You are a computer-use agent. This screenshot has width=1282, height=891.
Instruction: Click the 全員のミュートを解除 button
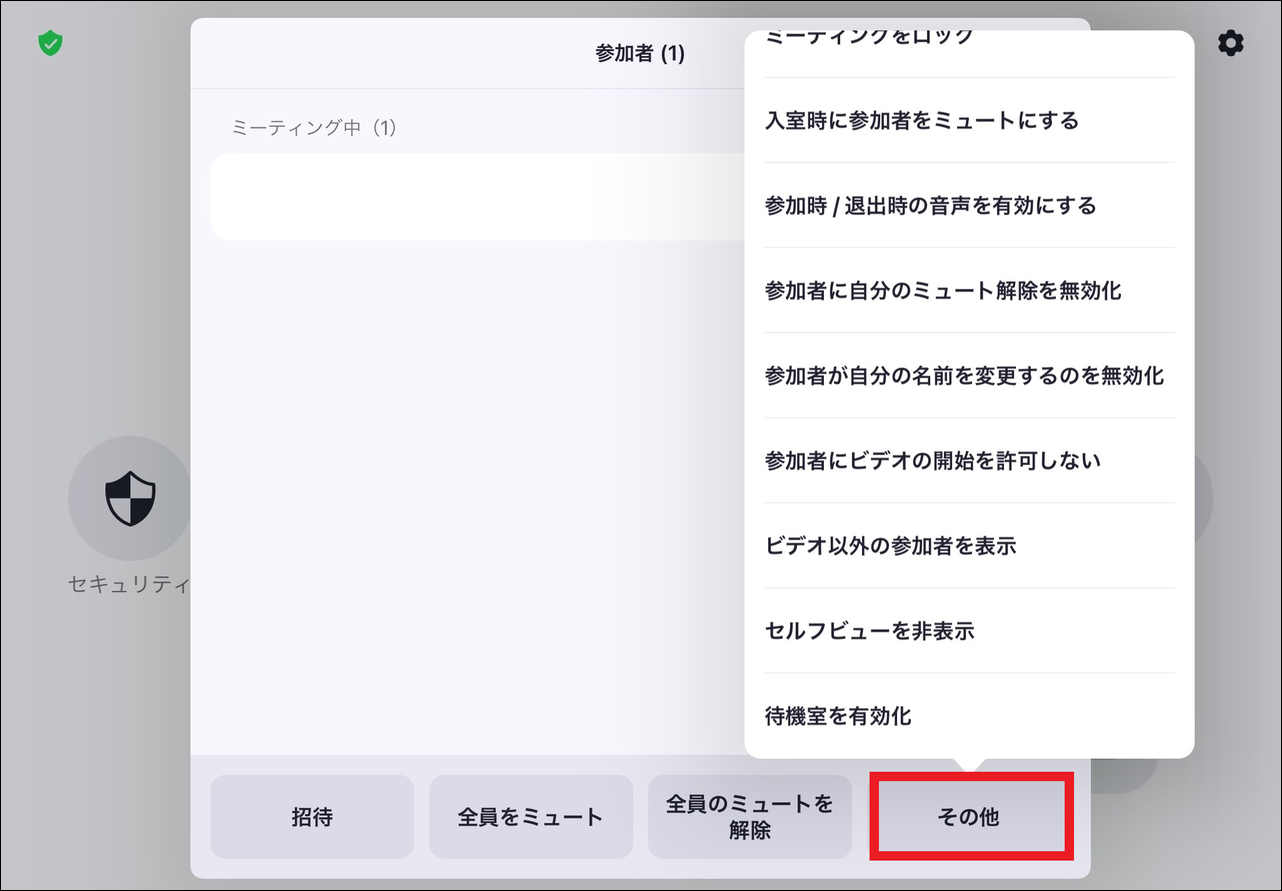coord(750,817)
